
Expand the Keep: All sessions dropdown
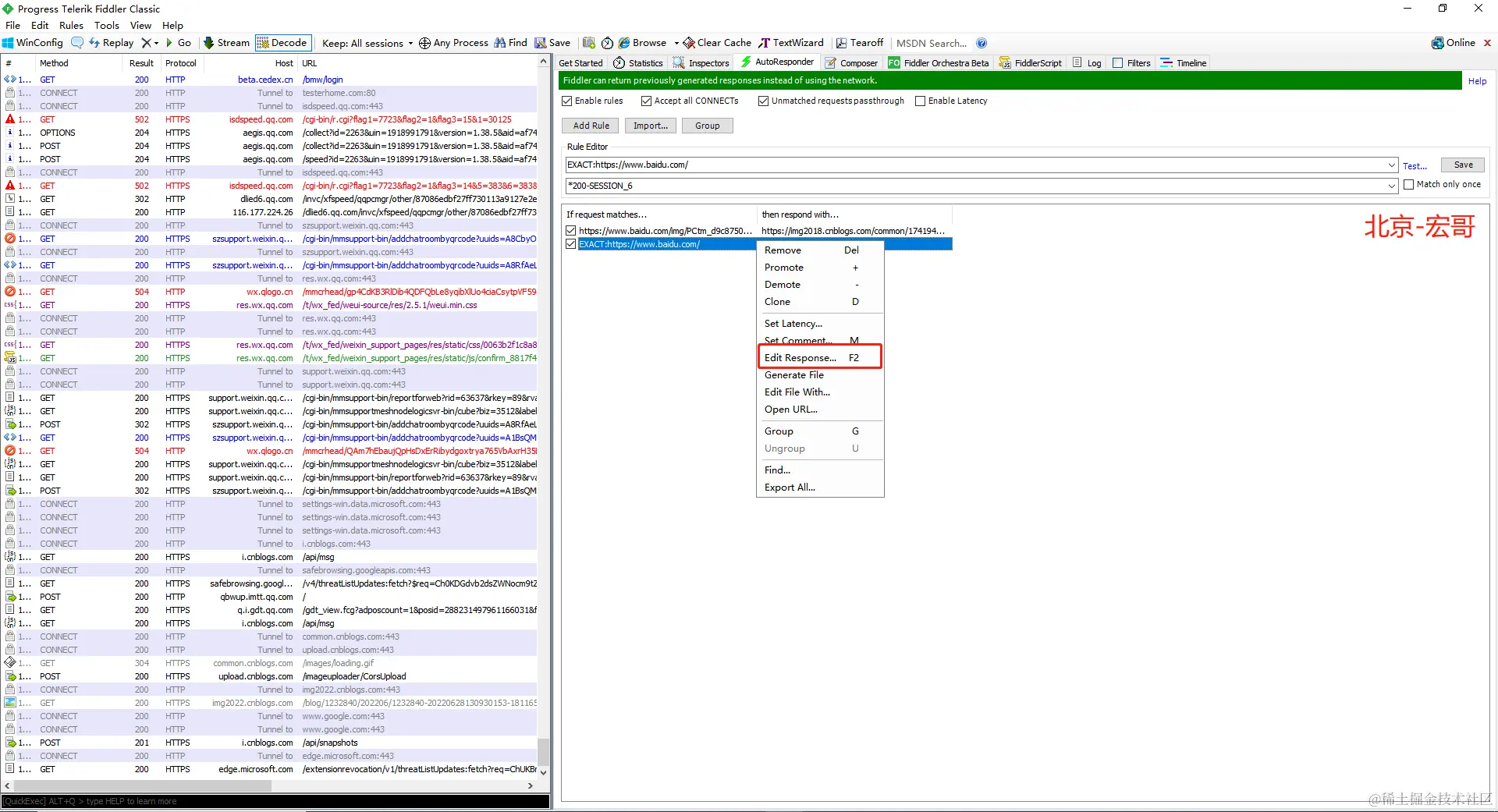(367, 43)
